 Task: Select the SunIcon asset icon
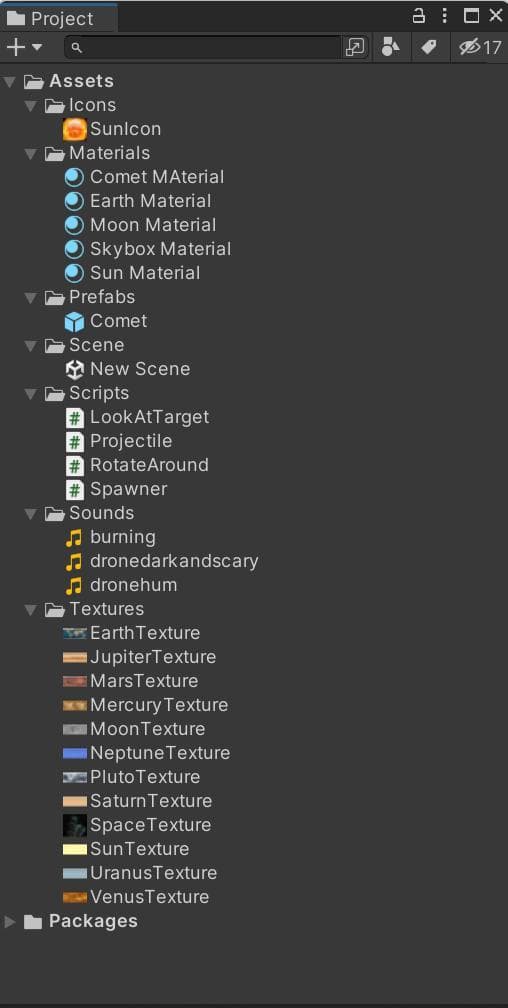[75, 129]
